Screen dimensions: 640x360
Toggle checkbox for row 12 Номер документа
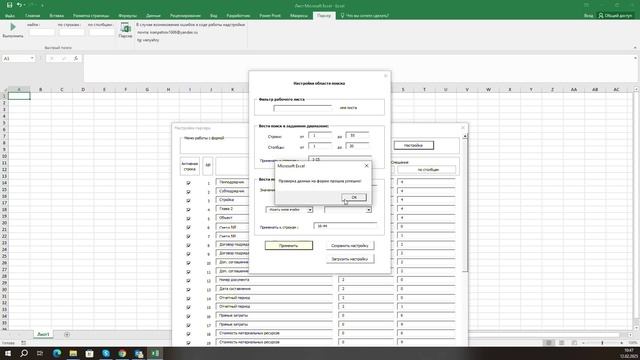pos(189,280)
